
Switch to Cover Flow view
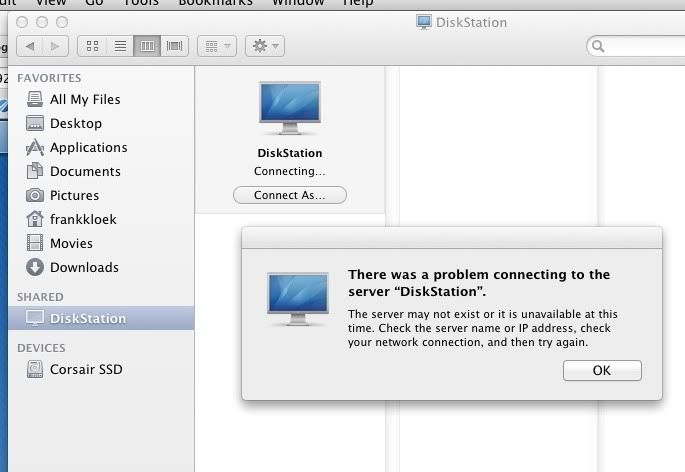tap(174, 46)
